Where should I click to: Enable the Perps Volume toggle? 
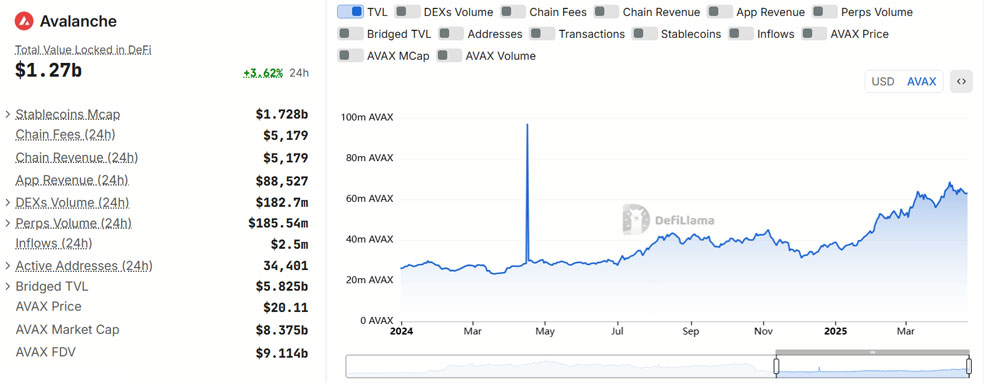point(825,12)
